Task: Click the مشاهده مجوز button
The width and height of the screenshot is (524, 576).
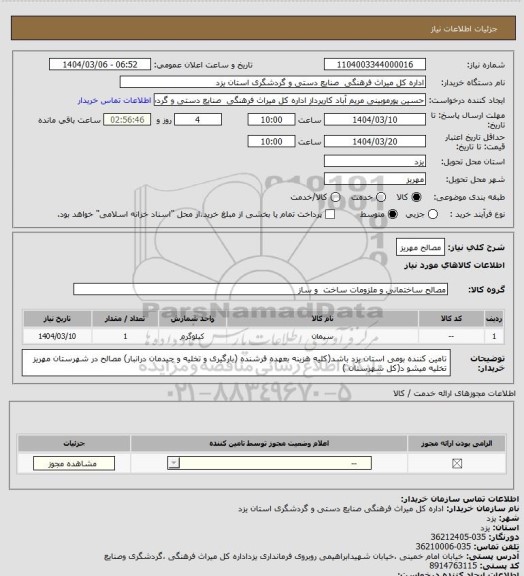Action: [x=73, y=464]
